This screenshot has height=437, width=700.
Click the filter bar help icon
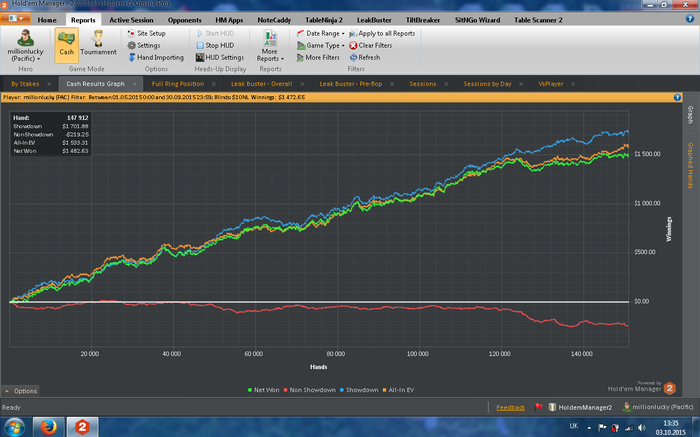coord(677,97)
